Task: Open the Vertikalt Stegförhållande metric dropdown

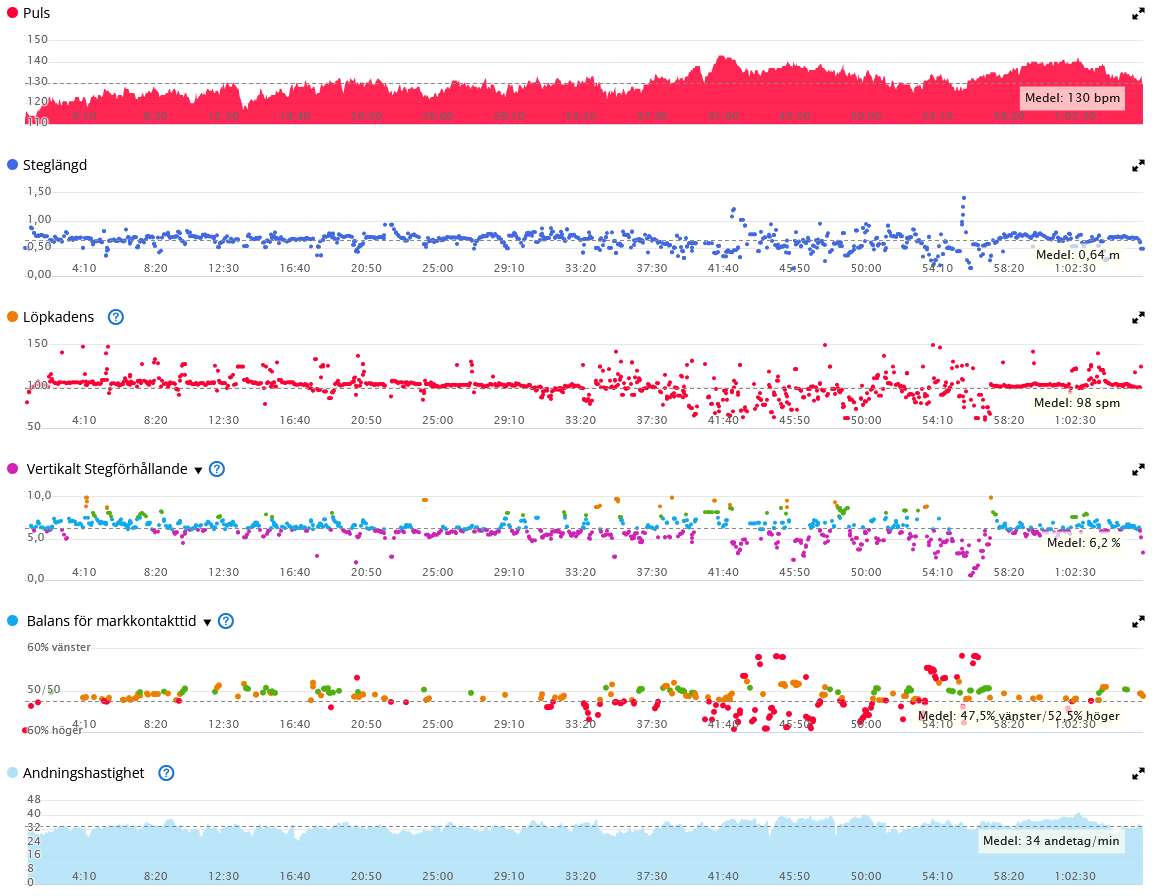Action: coord(198,470)
